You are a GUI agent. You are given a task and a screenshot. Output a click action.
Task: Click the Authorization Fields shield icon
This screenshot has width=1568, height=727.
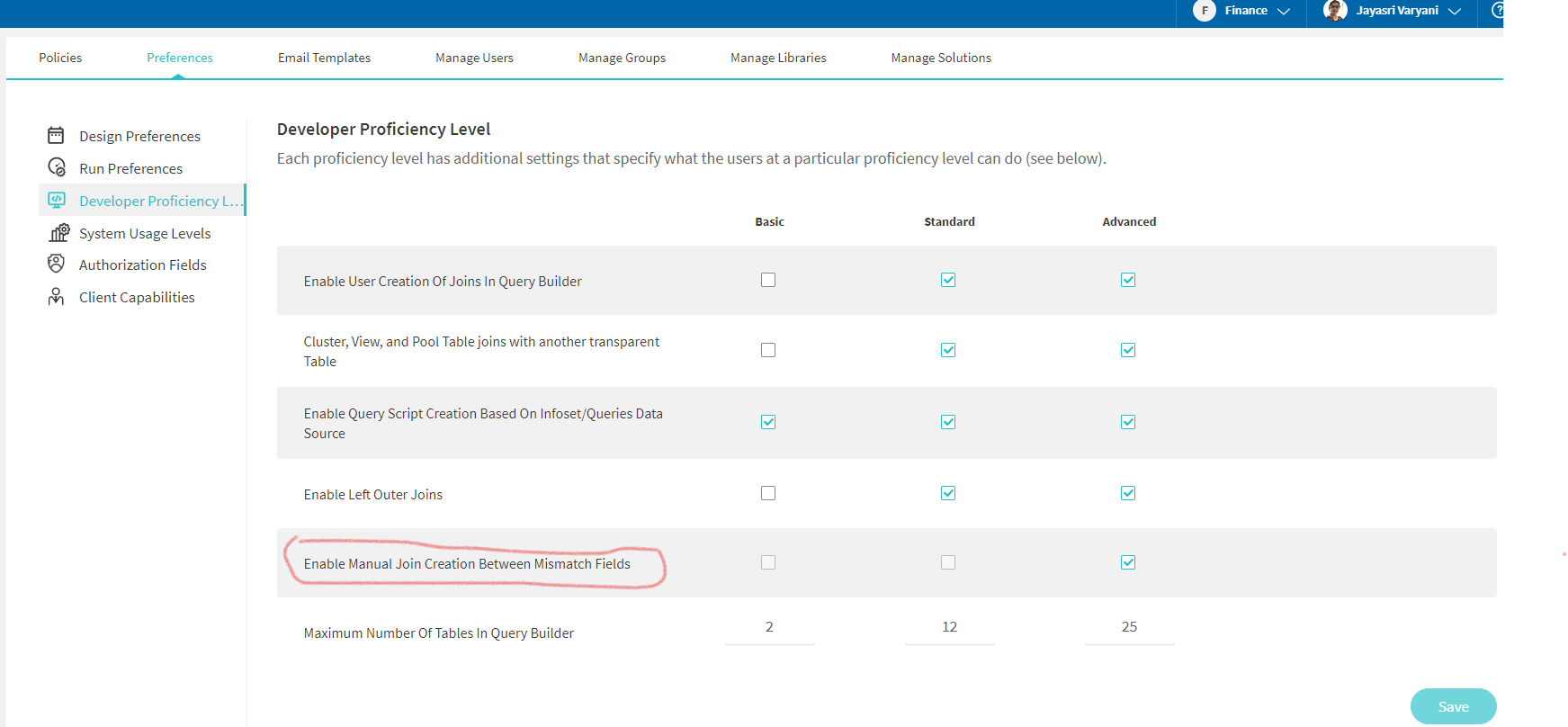coord(56,264)
